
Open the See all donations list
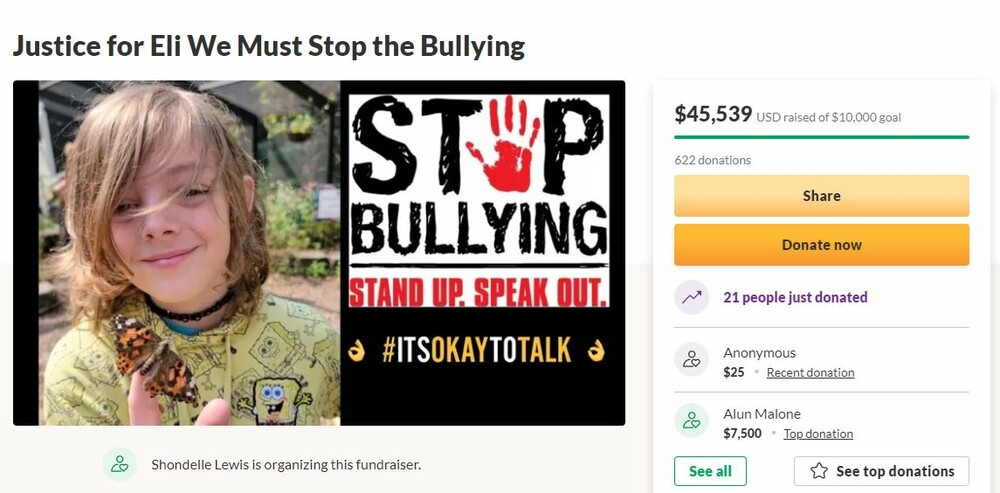(x=710, y=471)
